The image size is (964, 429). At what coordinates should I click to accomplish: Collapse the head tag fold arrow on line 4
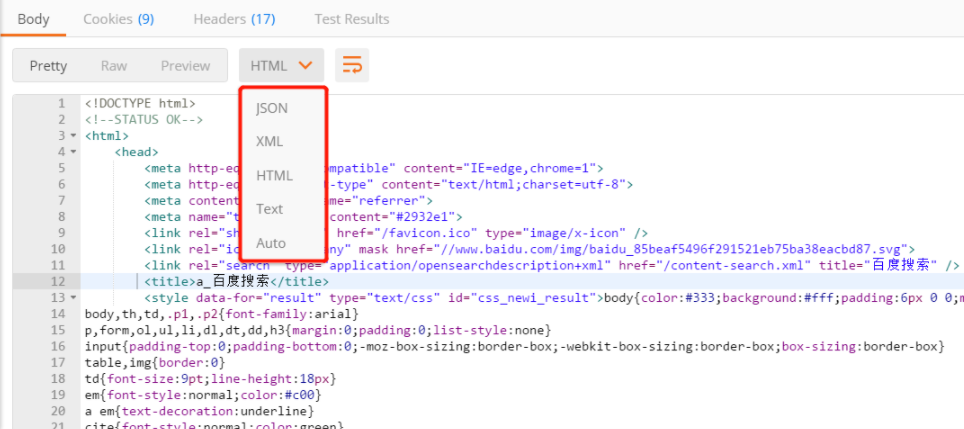(74, 152)
